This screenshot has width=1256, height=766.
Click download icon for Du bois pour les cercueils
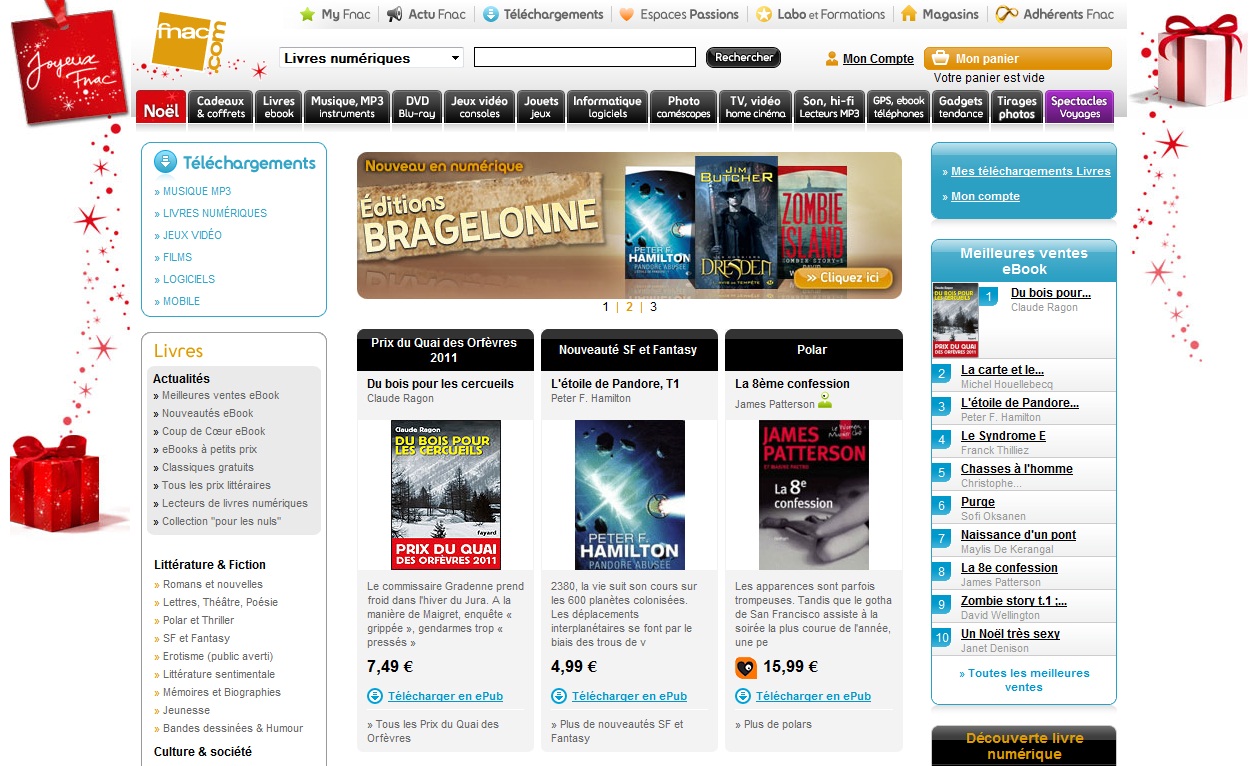tap(375, 696)
